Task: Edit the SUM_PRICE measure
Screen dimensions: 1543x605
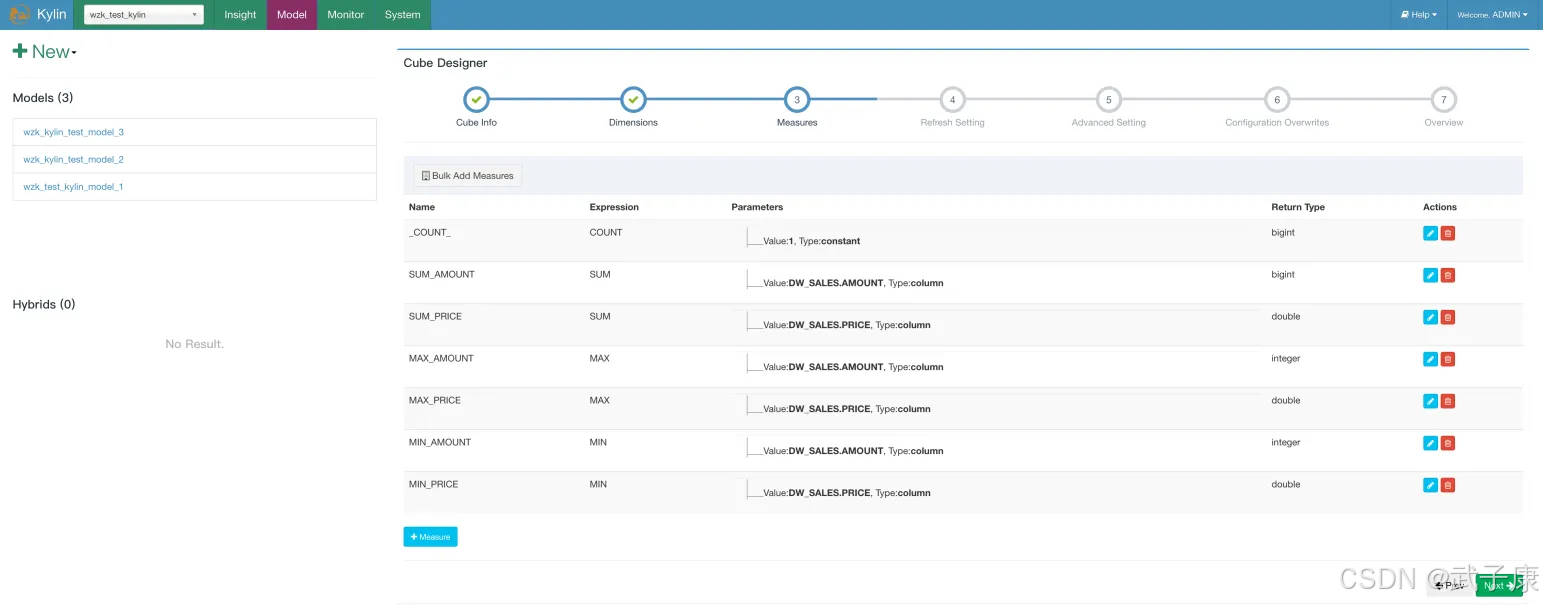Action: pyautogui.click(x=1430, y=317)
